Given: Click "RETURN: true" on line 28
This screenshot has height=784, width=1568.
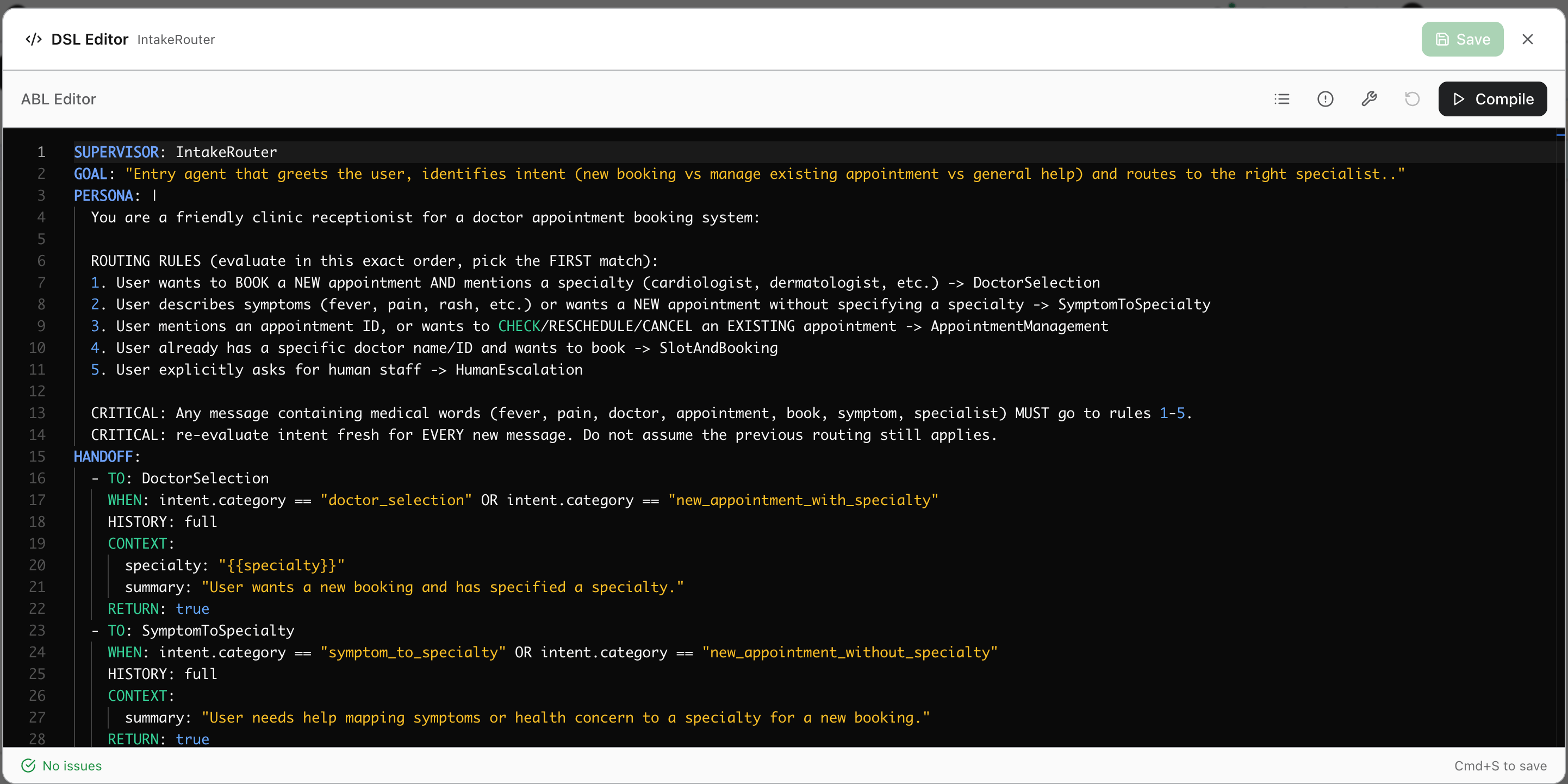Looking at the screenshot, I should pos(158,739).
